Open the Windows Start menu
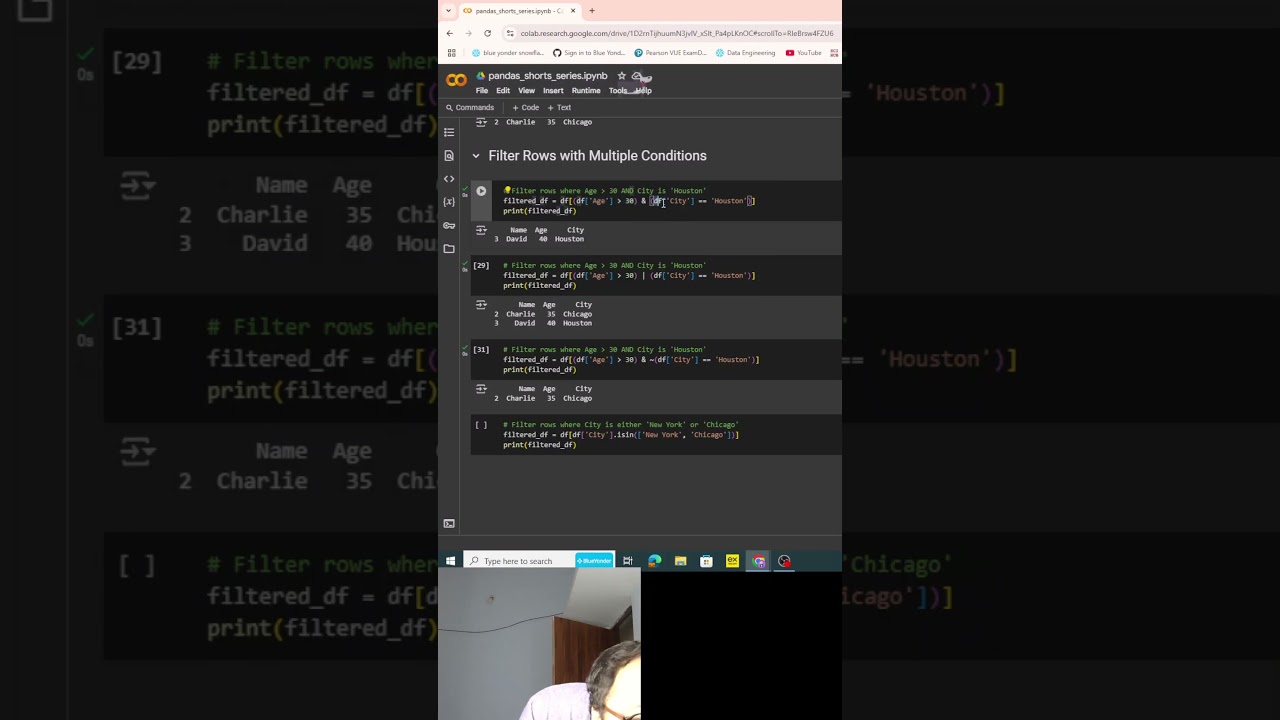This screenshot has height=720, width=1280. coord(450,561)
